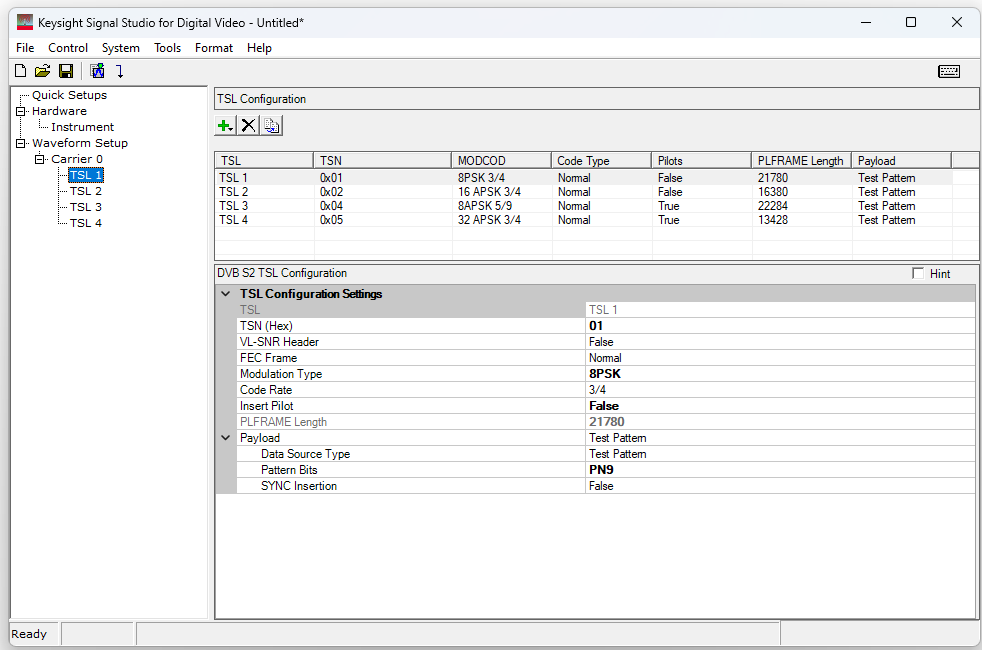
Task: Click the VL-SNR Header False value
Action: point(780,342)
